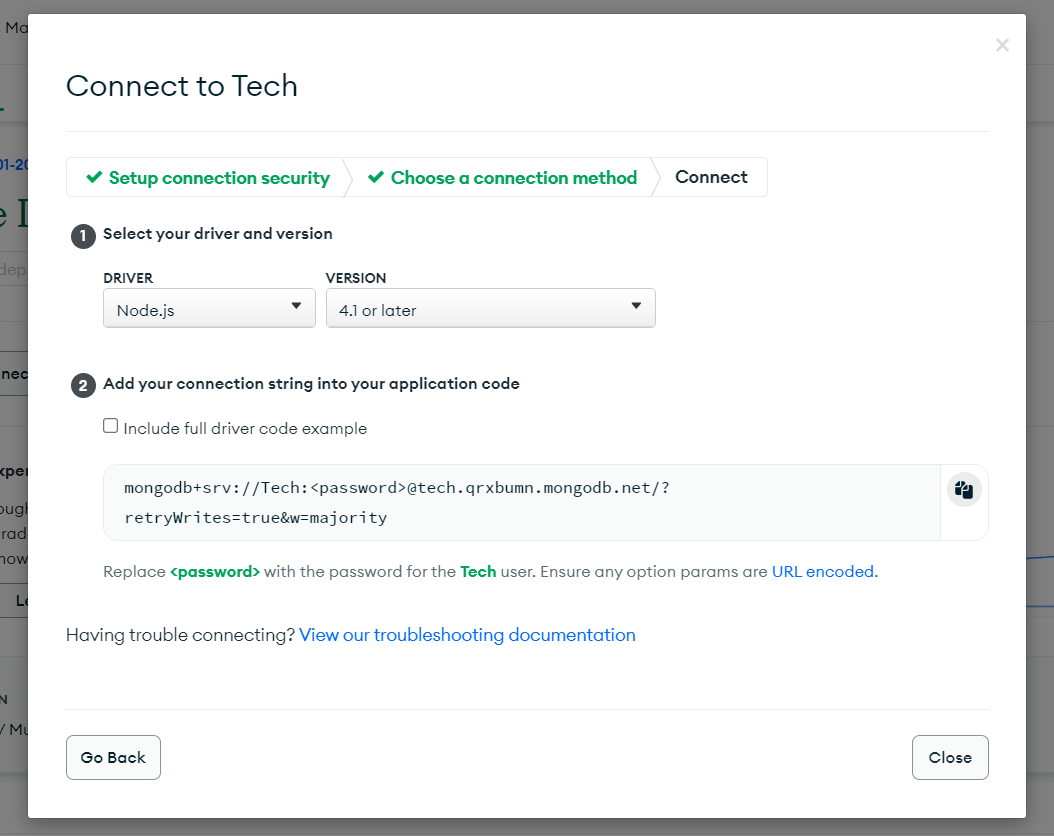This screenshot has width=1054, height=836.
Task: Copy the connection string with clipboard icon
Action: [x=964, y=490]
